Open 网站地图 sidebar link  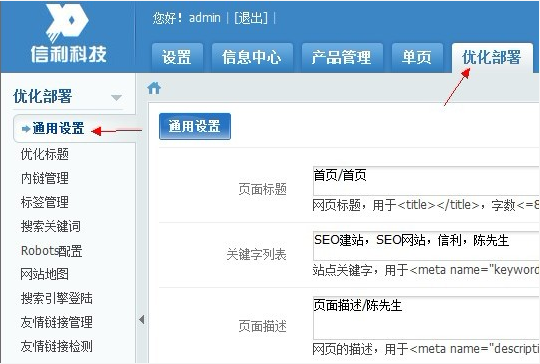coord(45,274)
